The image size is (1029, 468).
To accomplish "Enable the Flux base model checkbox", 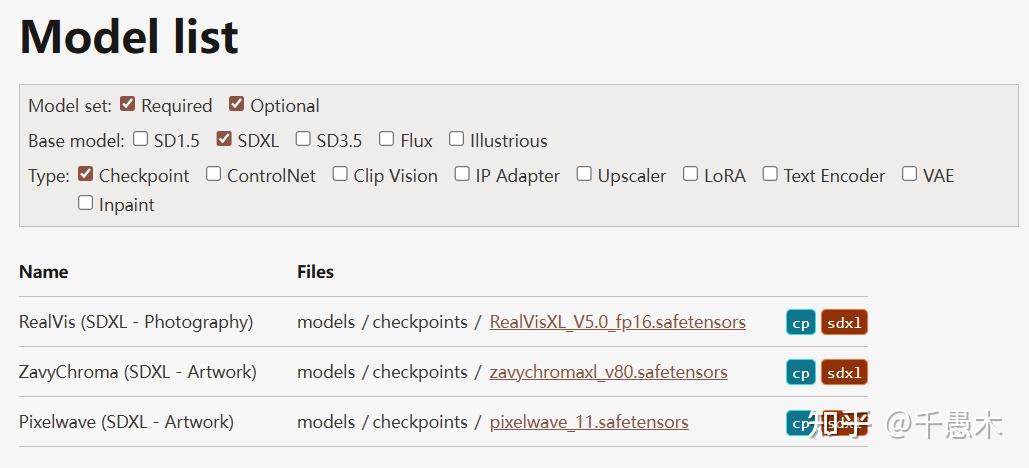I will 386,139.
